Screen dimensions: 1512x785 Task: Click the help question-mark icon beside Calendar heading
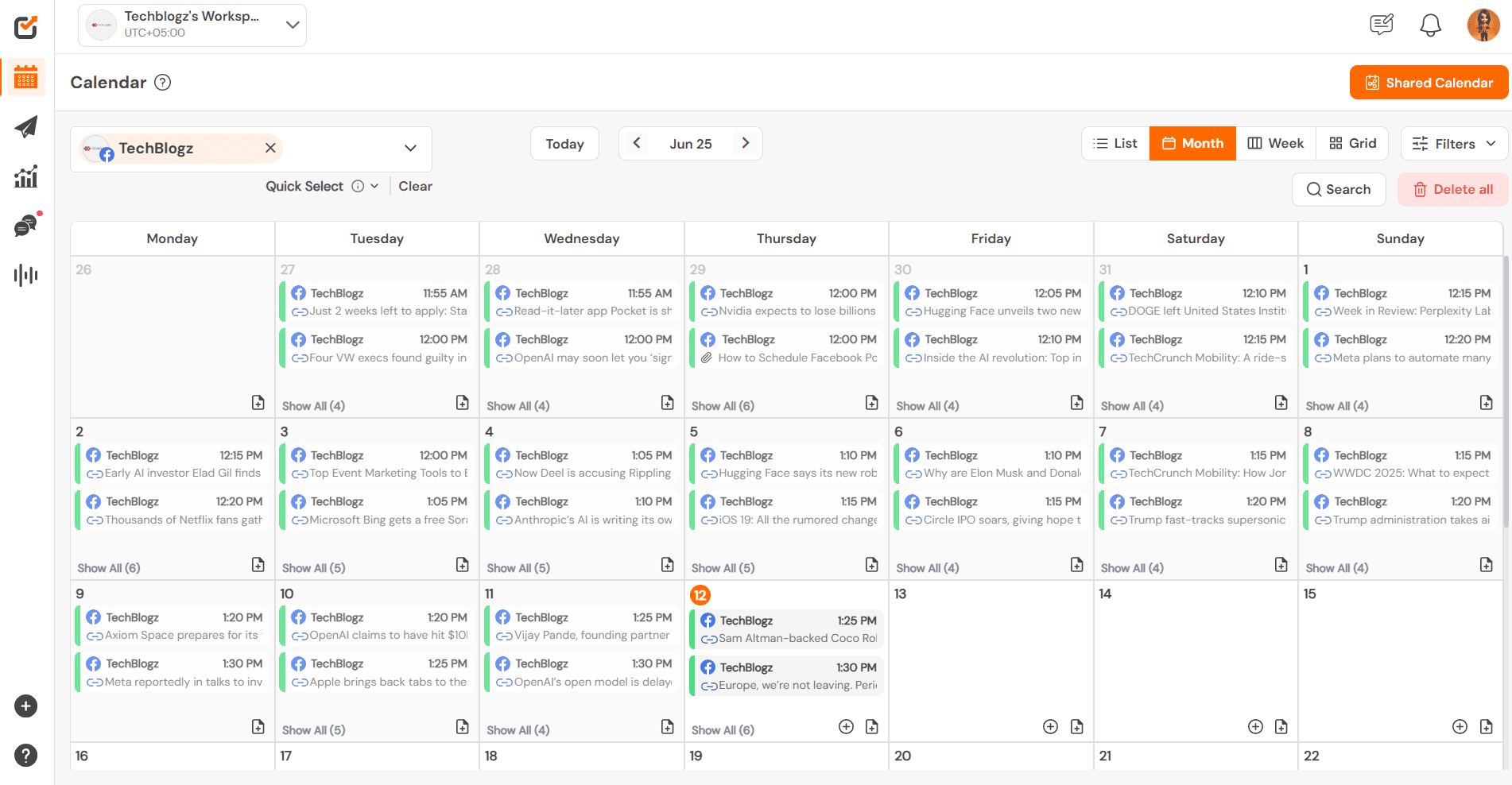pos(163,82)
